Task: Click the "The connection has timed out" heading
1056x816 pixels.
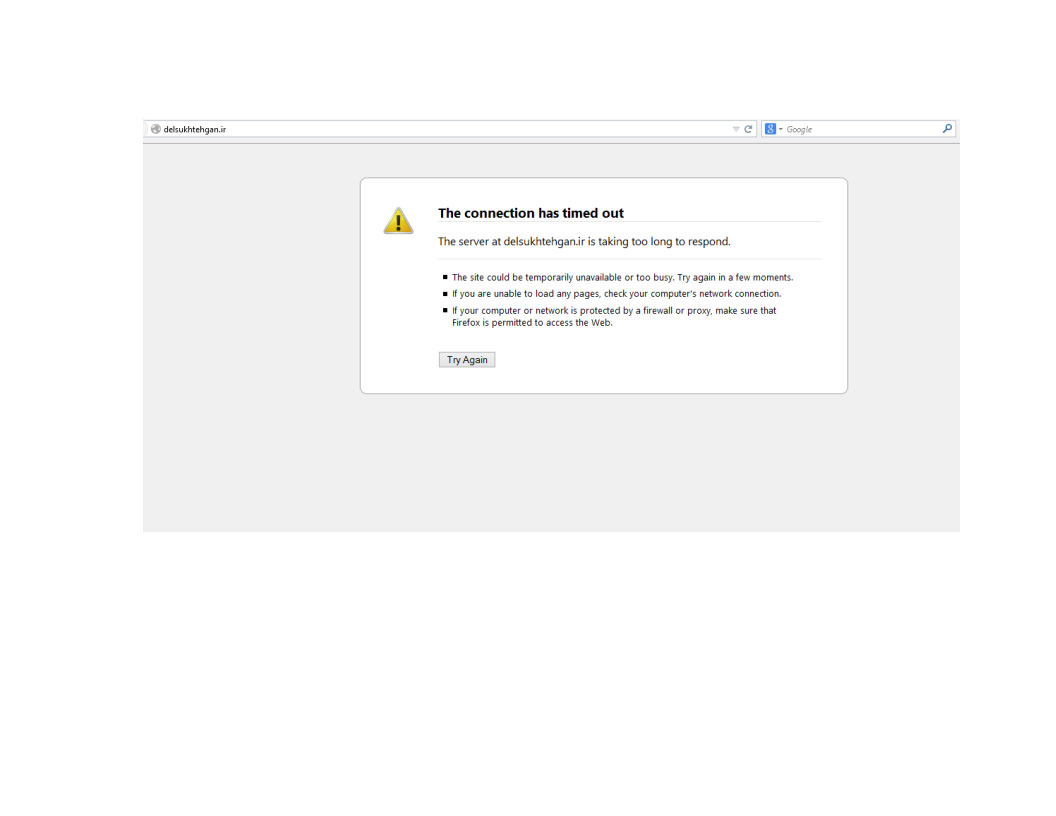Action: click(x=530, y=213)
